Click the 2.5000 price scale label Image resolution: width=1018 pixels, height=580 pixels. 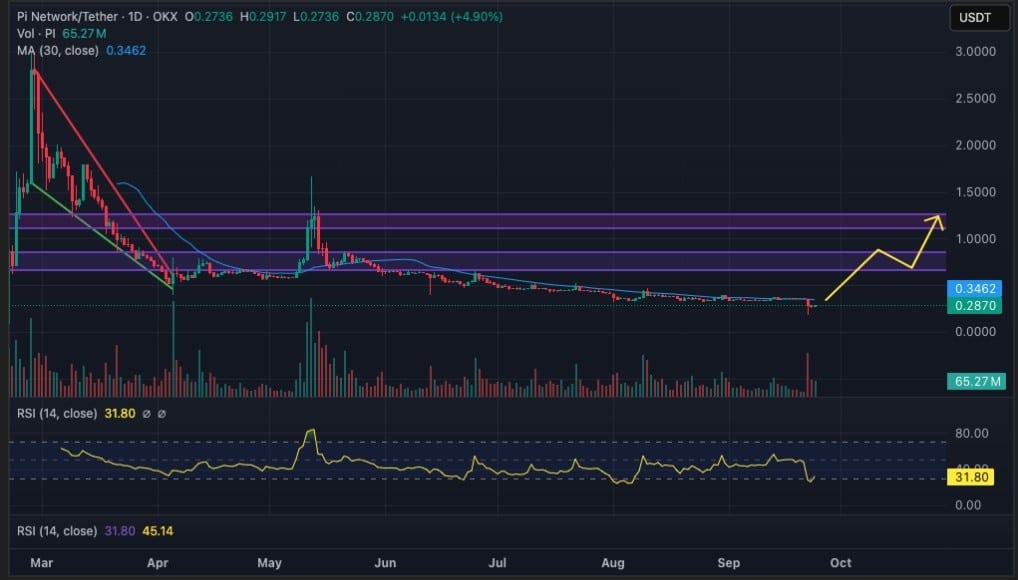point(975,99)
